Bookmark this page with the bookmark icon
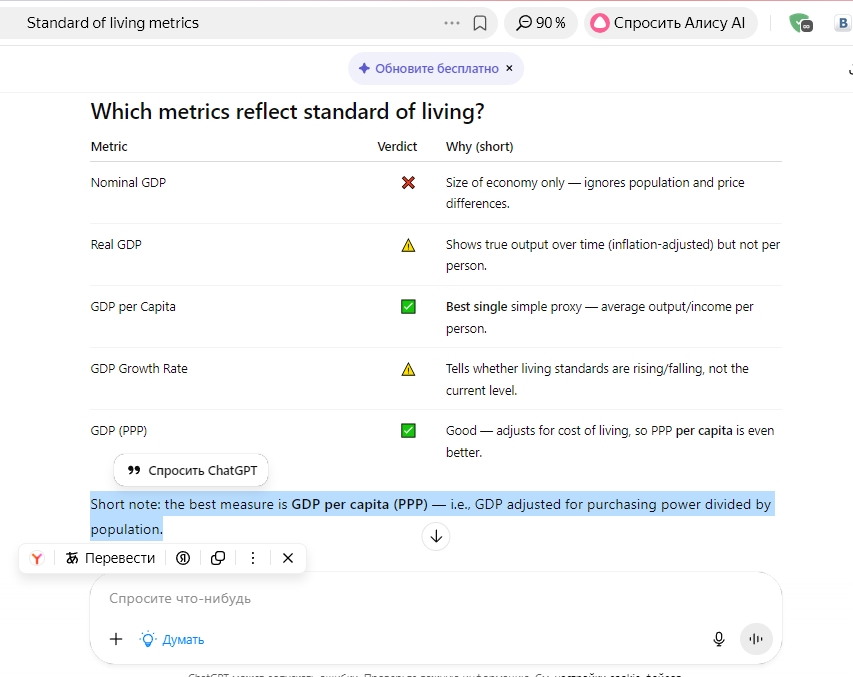The image size is (853, 677). click(x=480, y=23)
